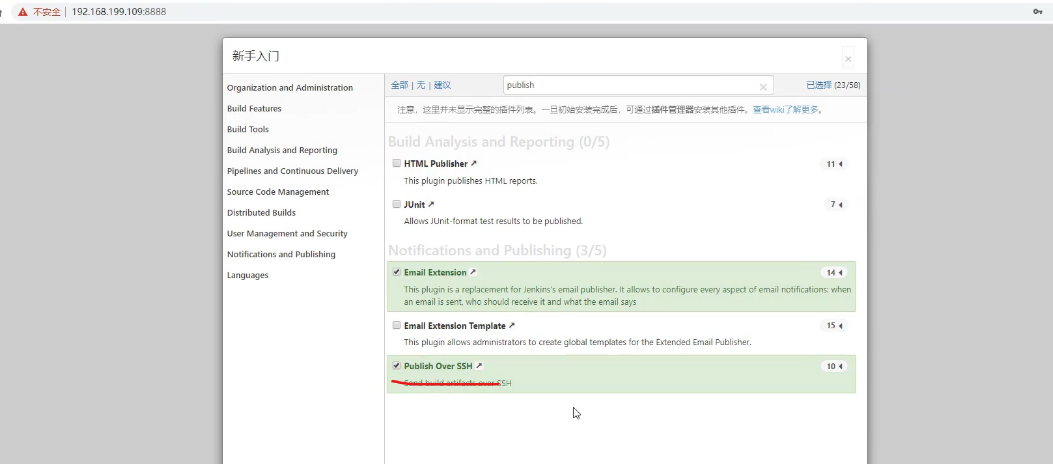The image size is (1053, 464).
Task: Select Build Tools category in sidebar
Action: (248, 129)
